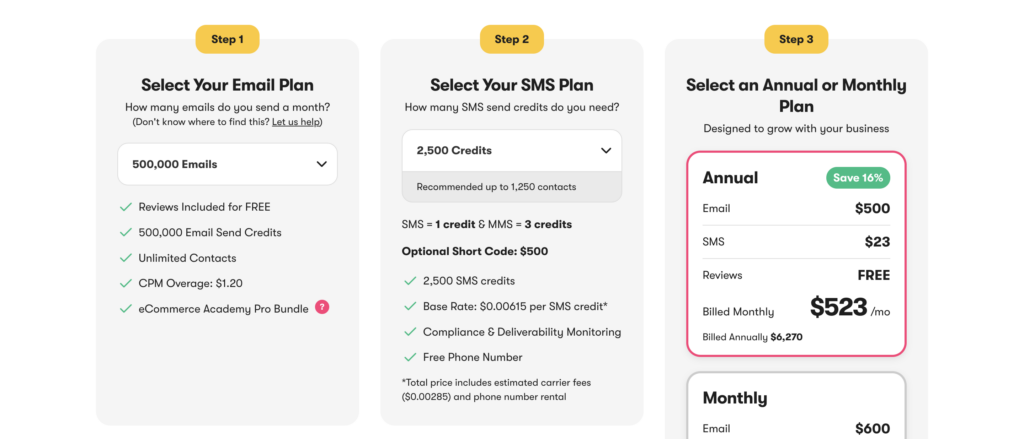Click checkmark next to Compliance & Deliverability Monitoring

pos(409,332)
